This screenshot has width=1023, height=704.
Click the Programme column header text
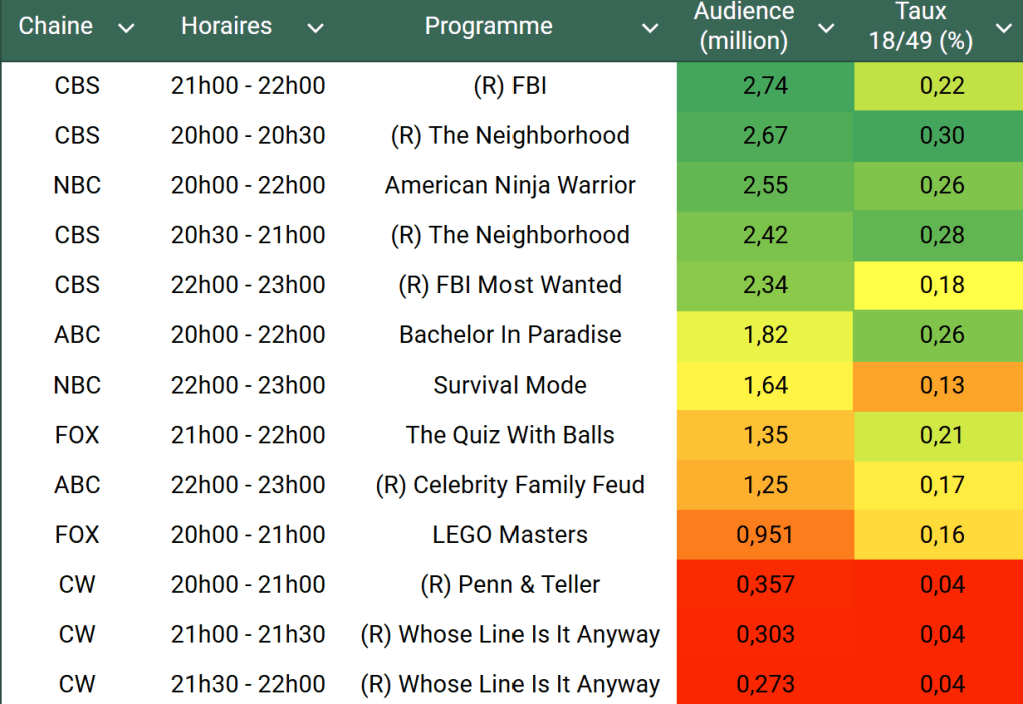(x=488, y=26)
